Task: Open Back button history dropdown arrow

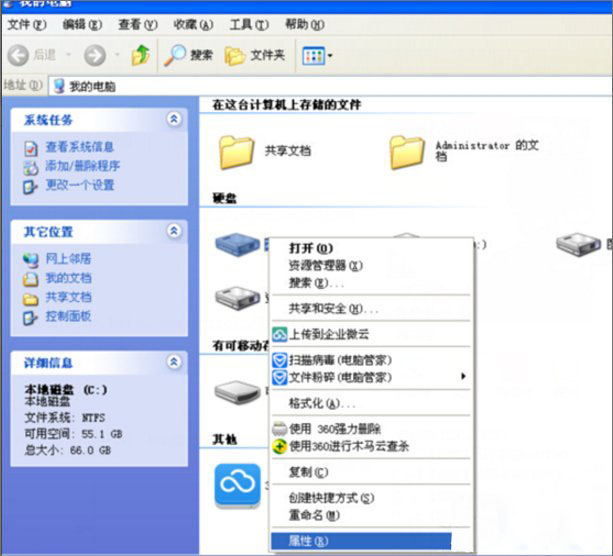Action: pyautogui.click(x=69, y=55)
